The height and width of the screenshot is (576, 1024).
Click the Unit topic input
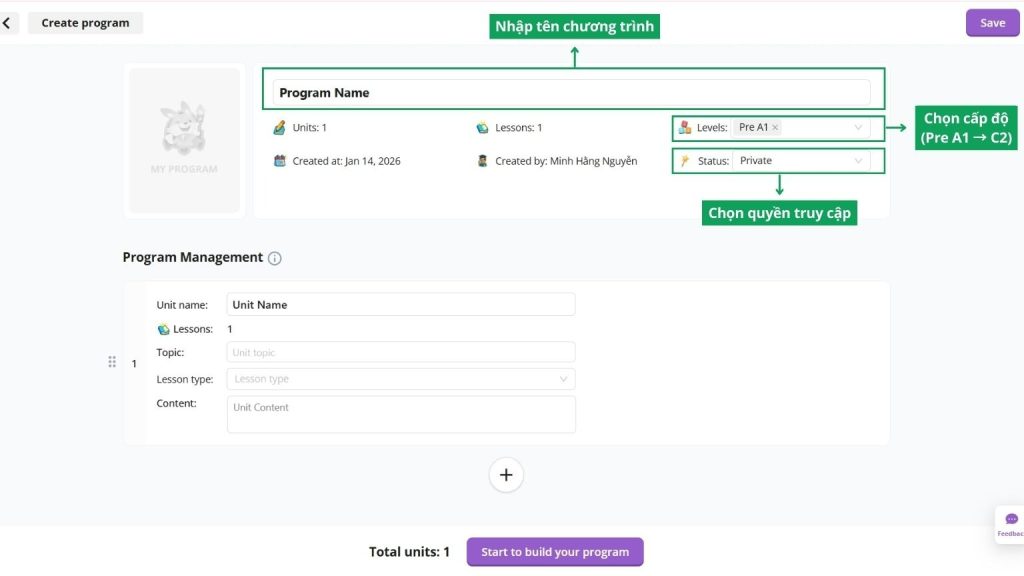(400, 352)
